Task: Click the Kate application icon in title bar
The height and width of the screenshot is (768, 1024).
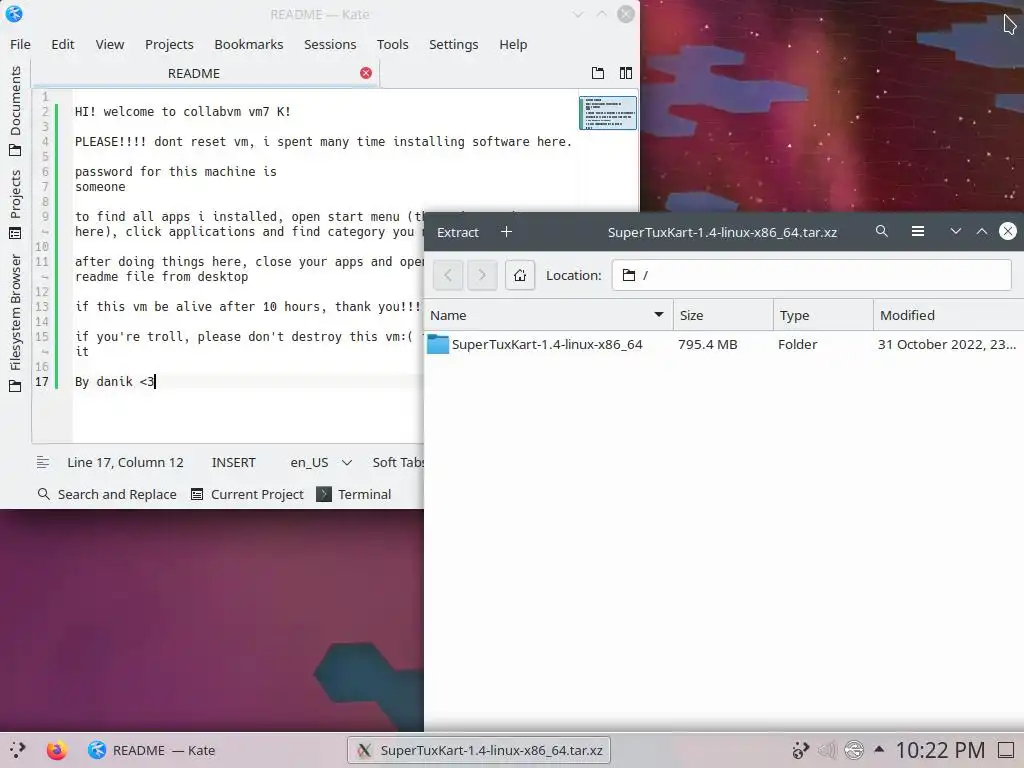Action: (14, 14)
